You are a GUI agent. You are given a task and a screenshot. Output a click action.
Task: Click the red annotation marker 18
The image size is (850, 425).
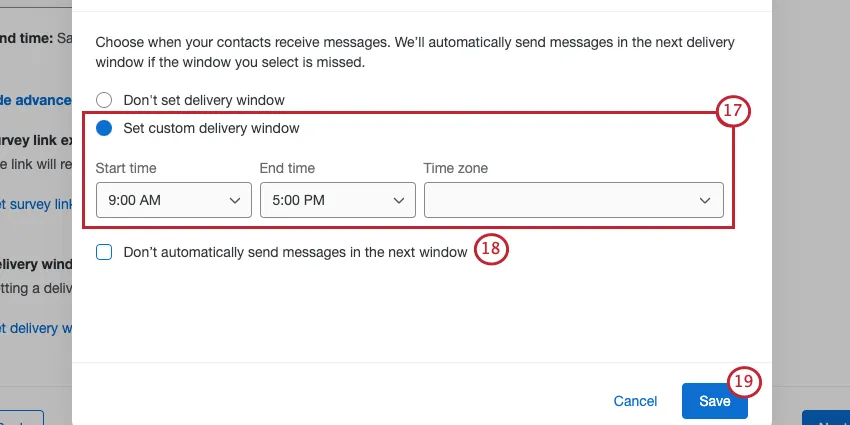pos(491,250)
